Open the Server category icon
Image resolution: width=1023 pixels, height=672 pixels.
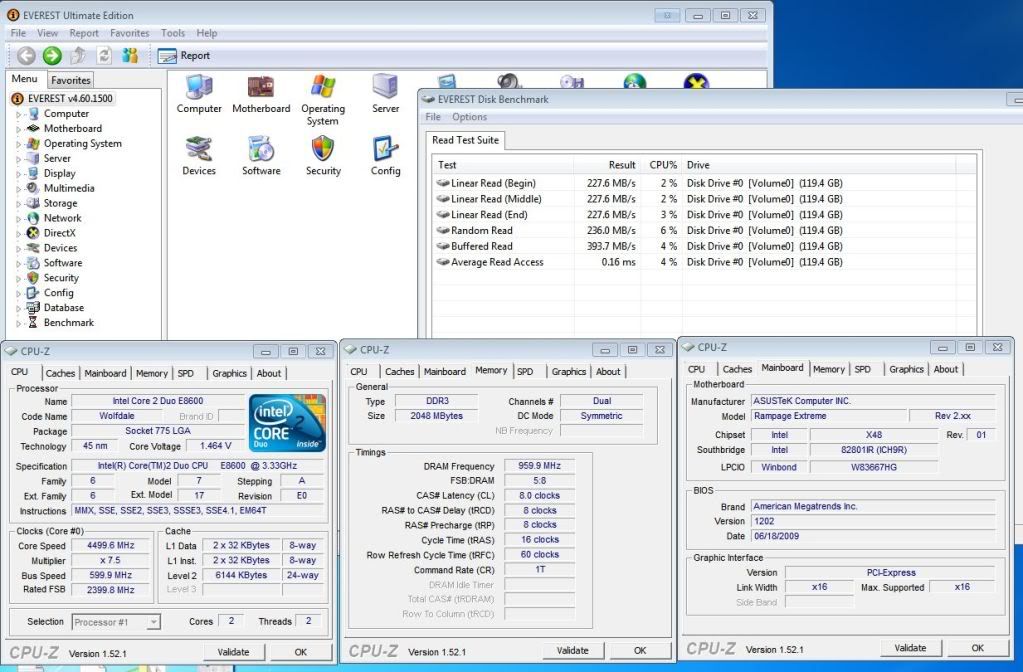pos(385,94)
